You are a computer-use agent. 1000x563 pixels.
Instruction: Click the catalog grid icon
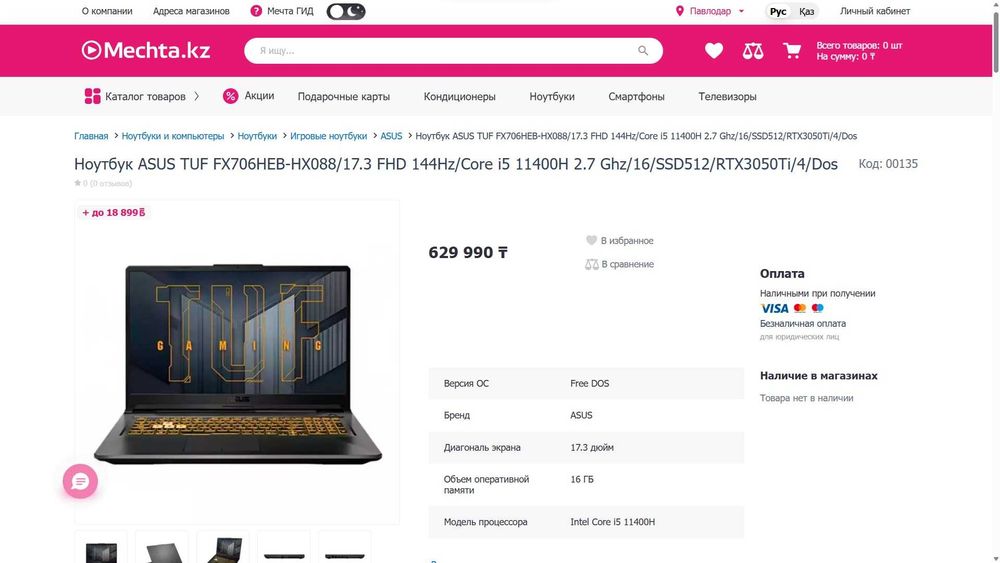tap(92, 96)
